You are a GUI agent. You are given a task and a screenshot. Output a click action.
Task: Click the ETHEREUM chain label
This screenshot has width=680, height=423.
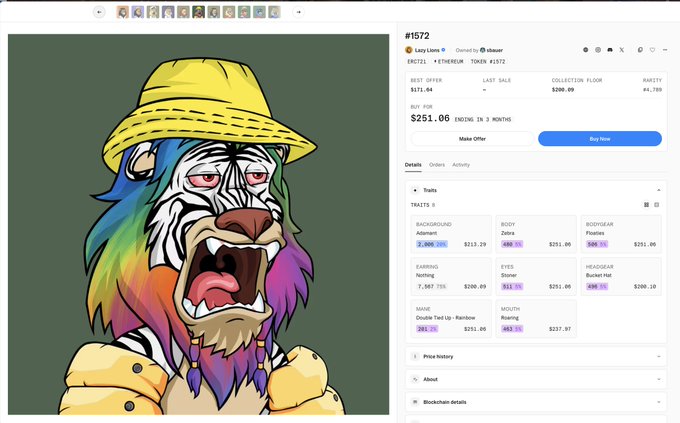(449, 62)
